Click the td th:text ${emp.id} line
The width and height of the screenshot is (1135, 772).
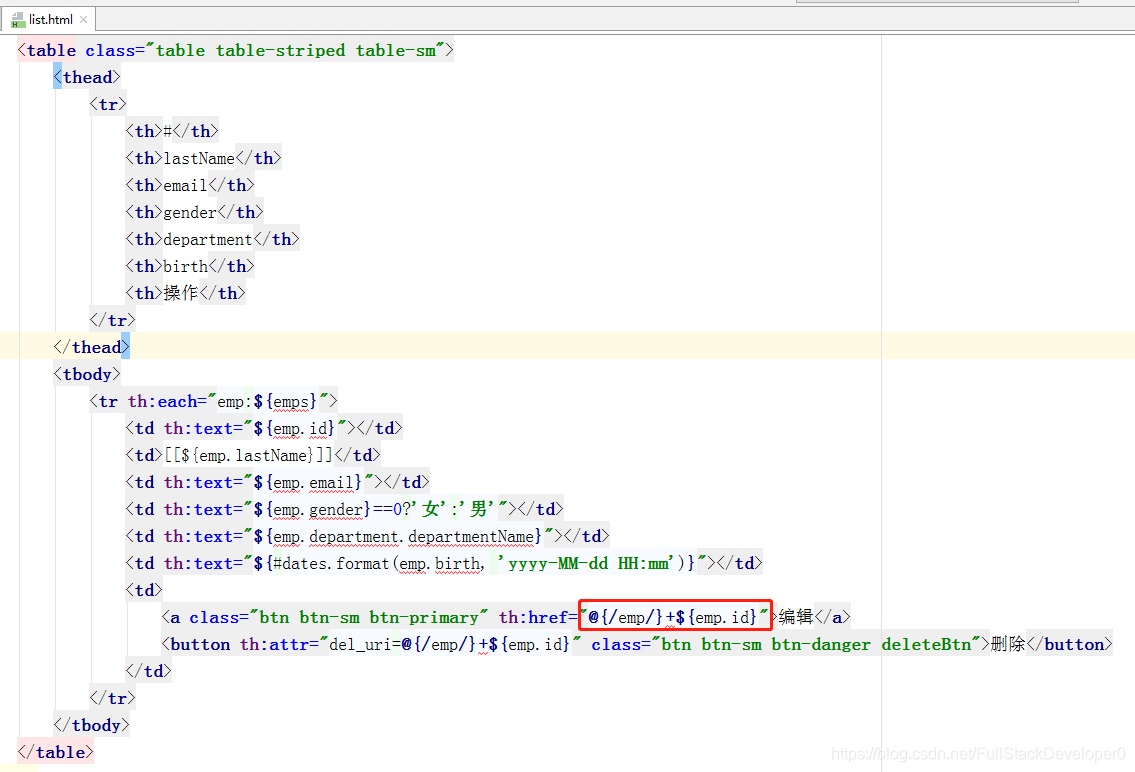[263, 428]
